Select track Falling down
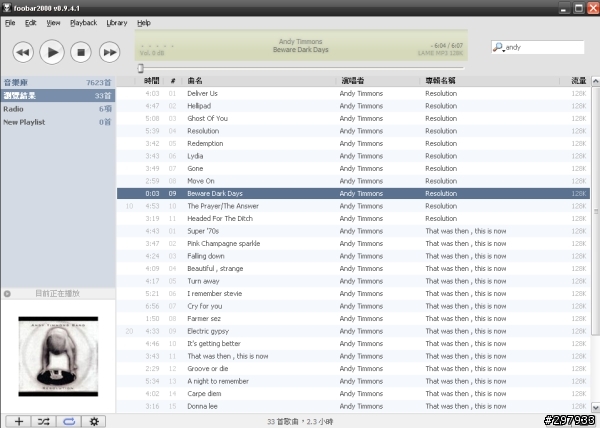This screenshot has height=428, width=600. click(353, 256)
